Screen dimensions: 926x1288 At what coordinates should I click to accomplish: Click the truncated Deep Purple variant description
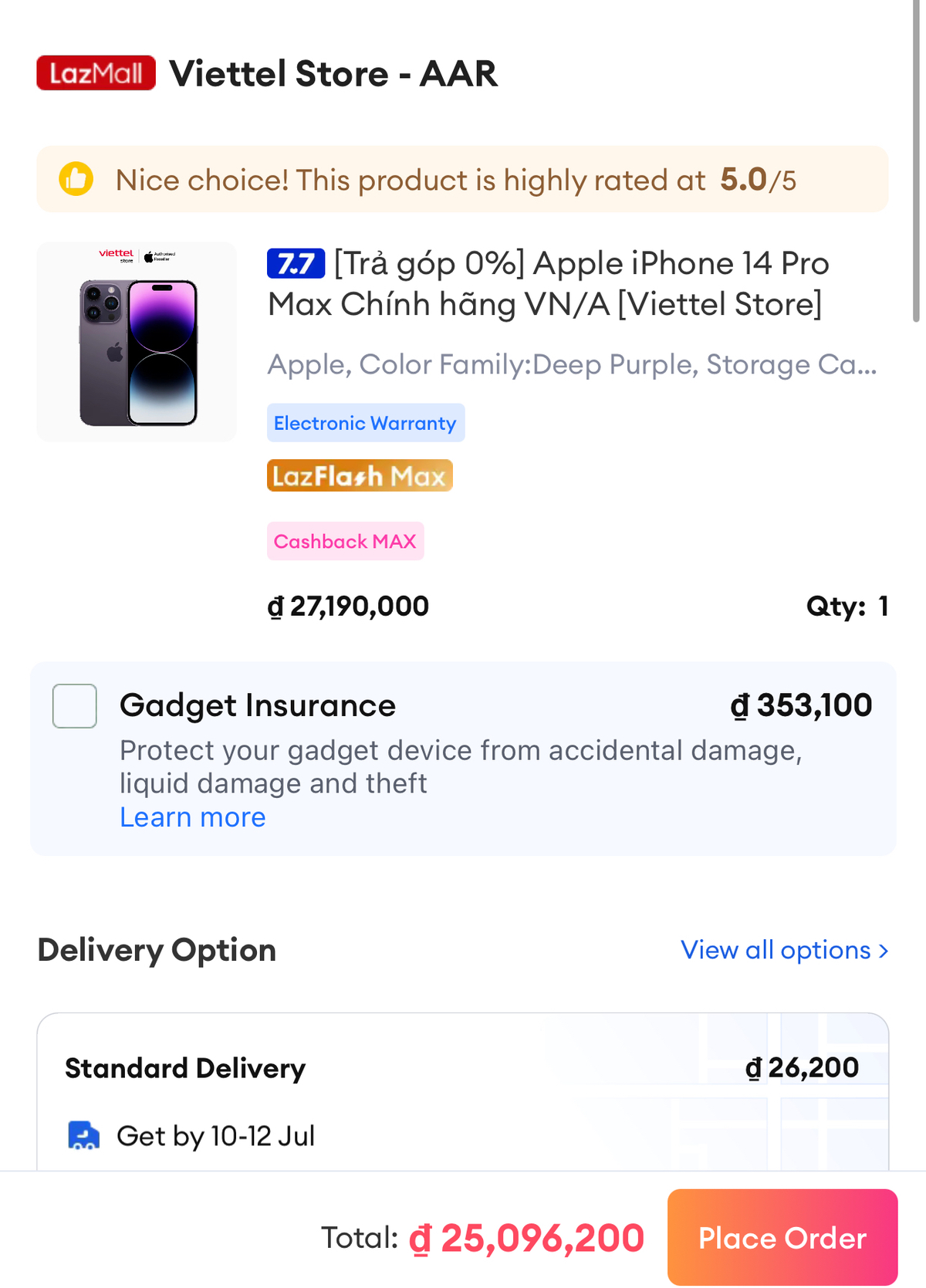click(572, 364)
